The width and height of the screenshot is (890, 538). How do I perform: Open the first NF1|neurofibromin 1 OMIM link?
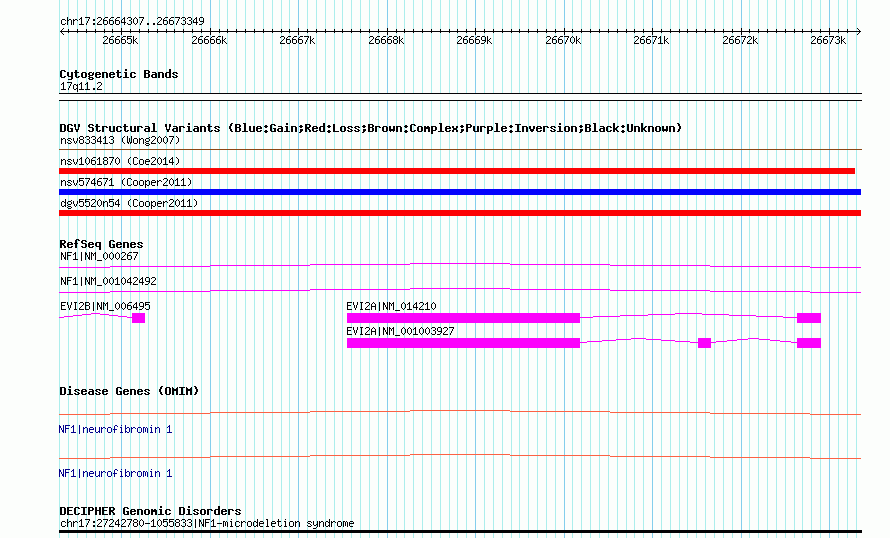(115, 430)
